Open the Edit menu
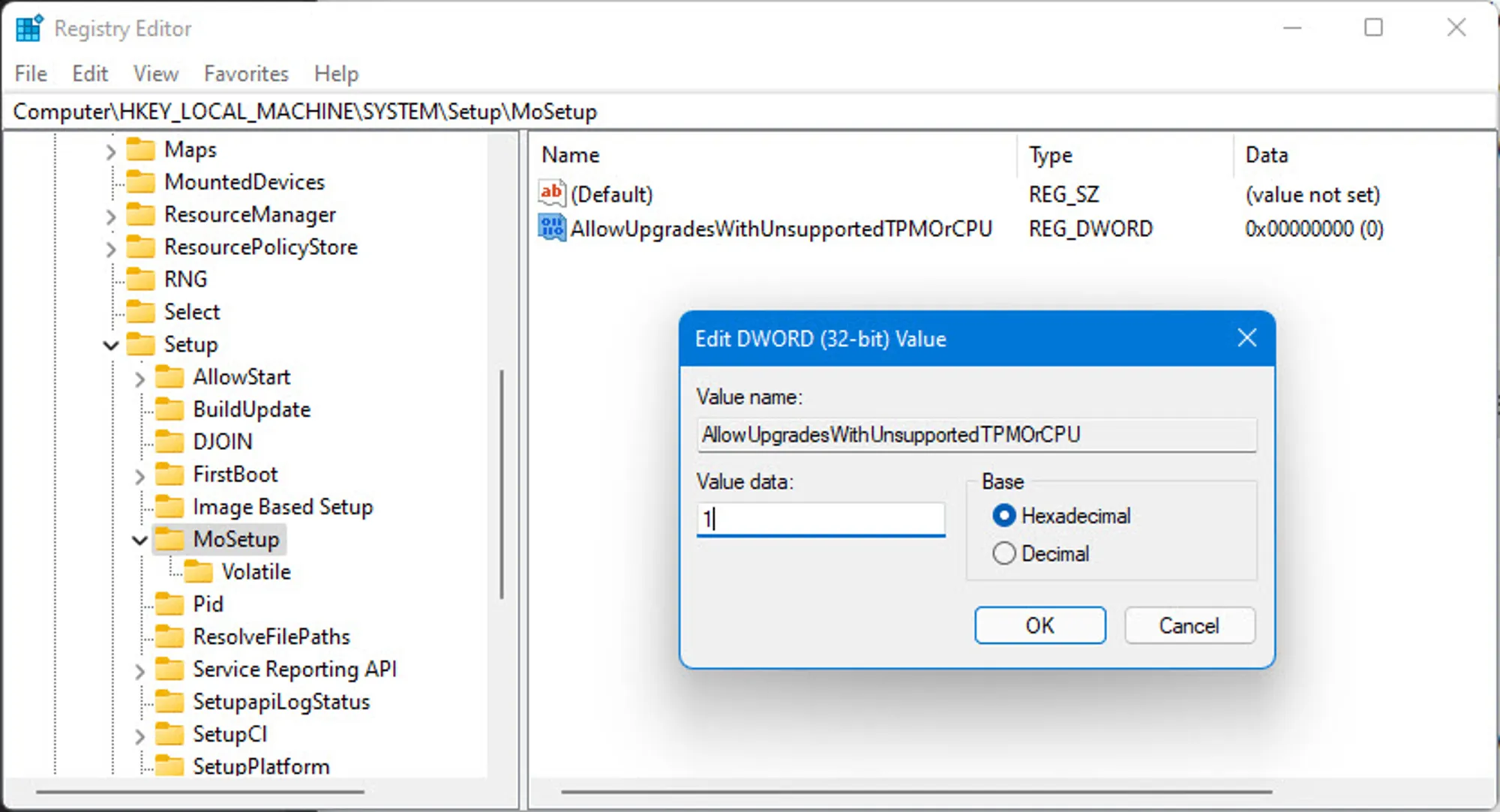The height and width of the screenshot is (812, 1500). tap(90, 73)
